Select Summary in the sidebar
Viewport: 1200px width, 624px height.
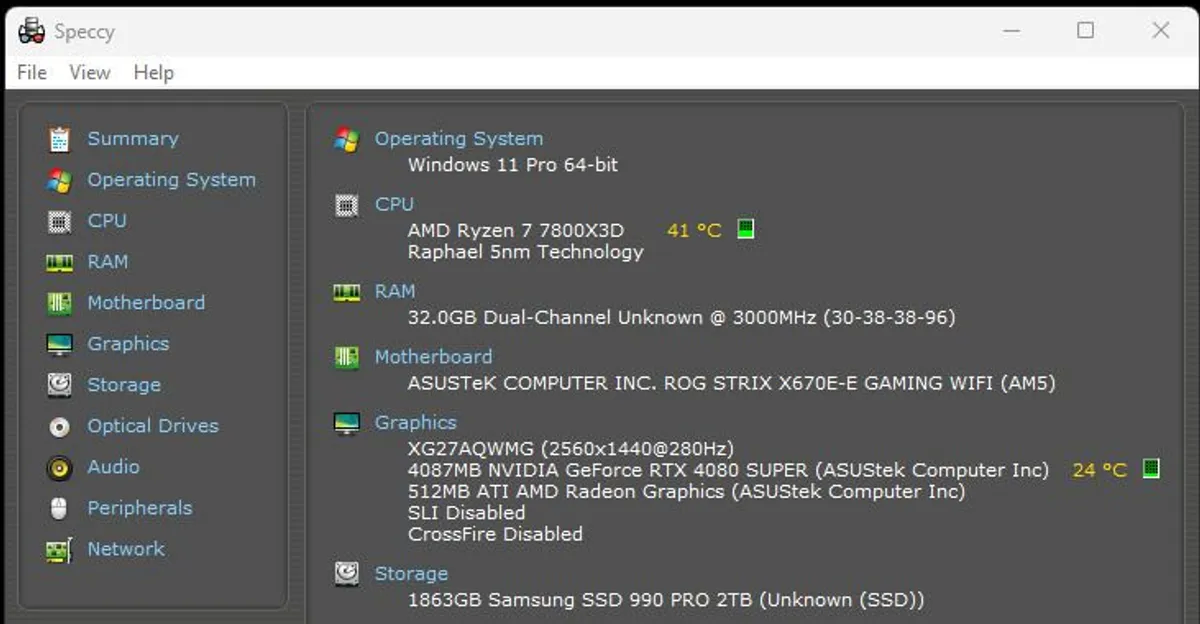(133, 139)
